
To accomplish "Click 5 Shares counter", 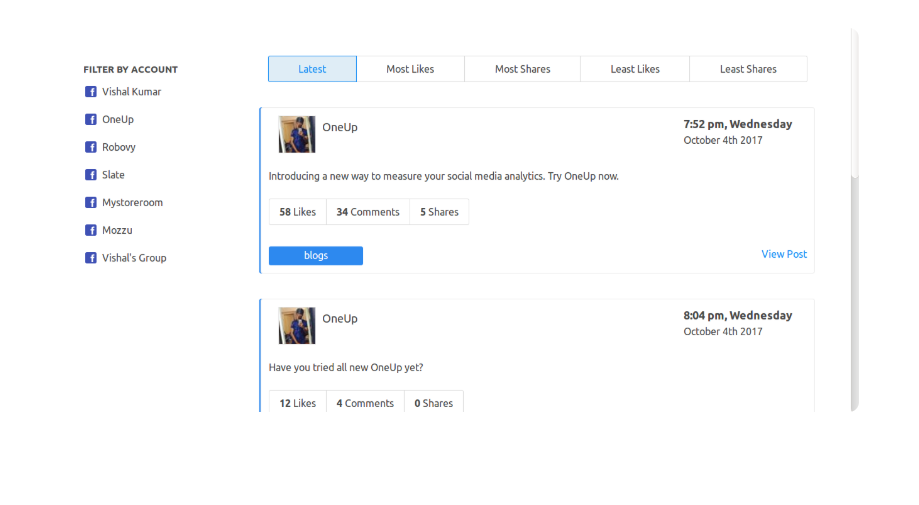I will tap(439, 212).
